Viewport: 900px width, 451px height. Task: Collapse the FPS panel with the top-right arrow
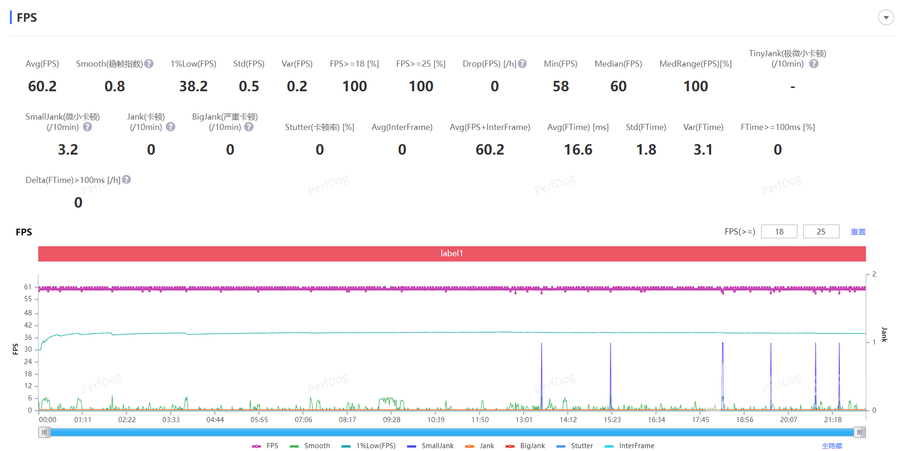tap(885, 18)
